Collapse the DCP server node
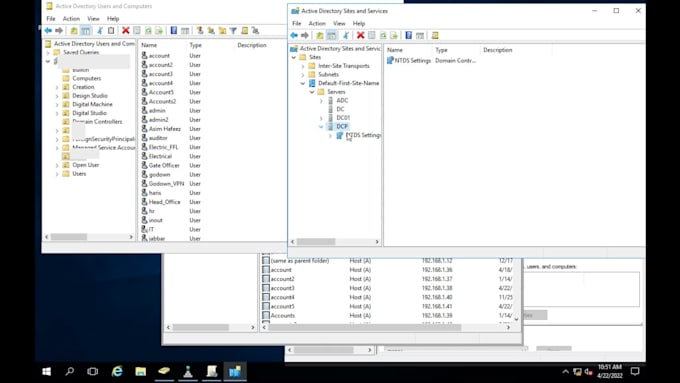Screen dimensions: 680x383 321,127
